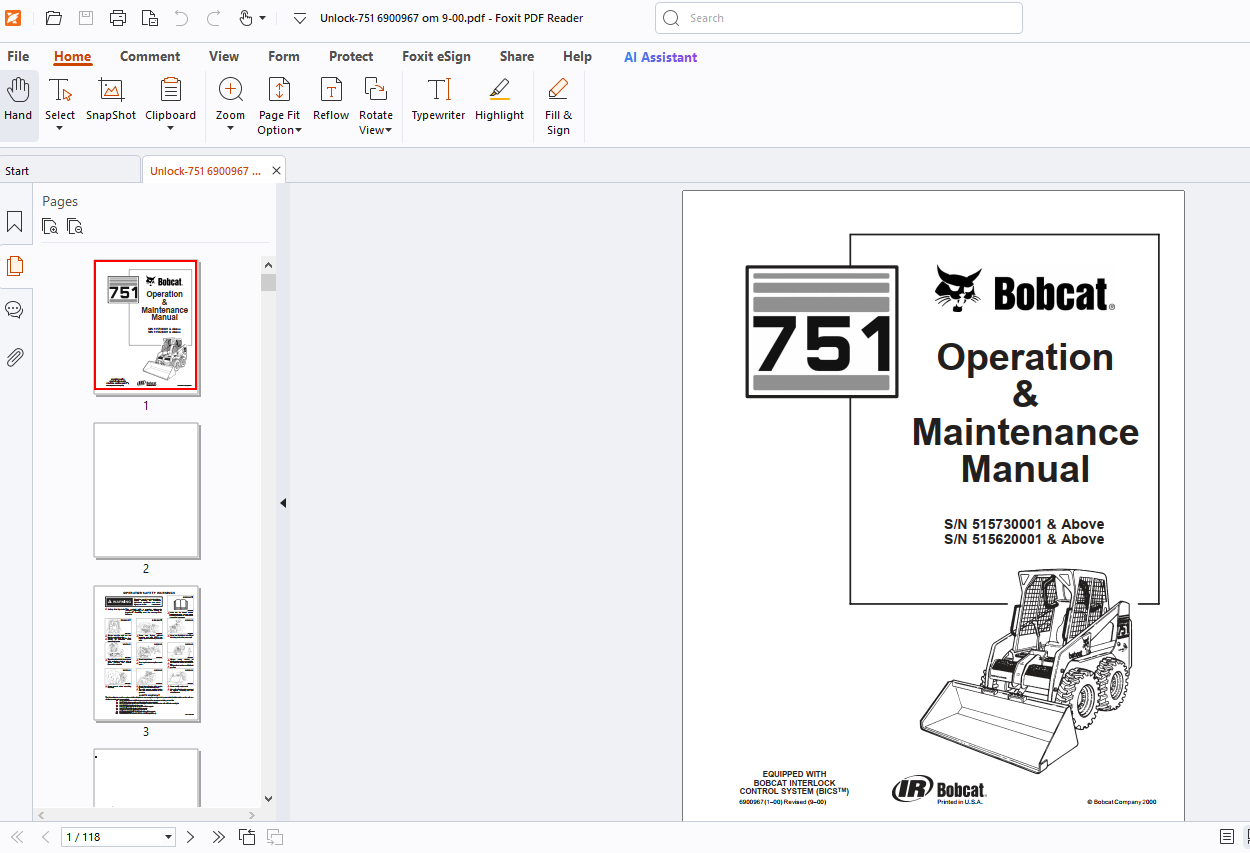This screenshot has width=1250, height=853.
Task: Collapse the navigation panel with side arrow
Action: pyautogui.click(x=283, y=503)
